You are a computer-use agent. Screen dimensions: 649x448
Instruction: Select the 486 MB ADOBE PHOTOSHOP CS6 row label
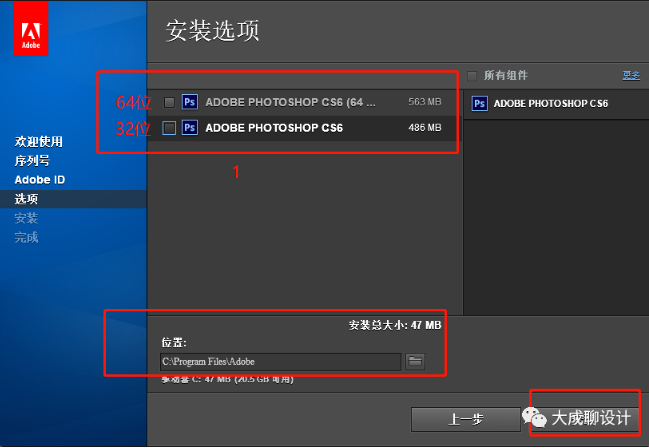pyautogui.click(x=274, y=128)
